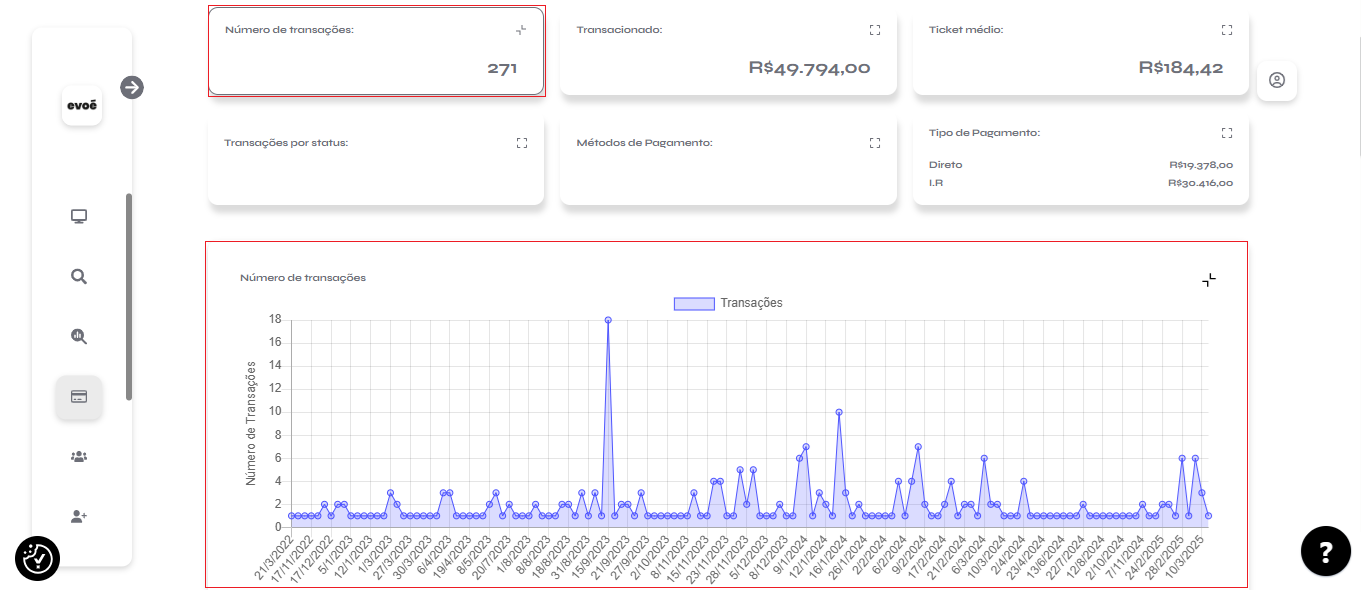Open the search sidebar icon
Screen dimensions: 1365x592
[x=79, y=277]
